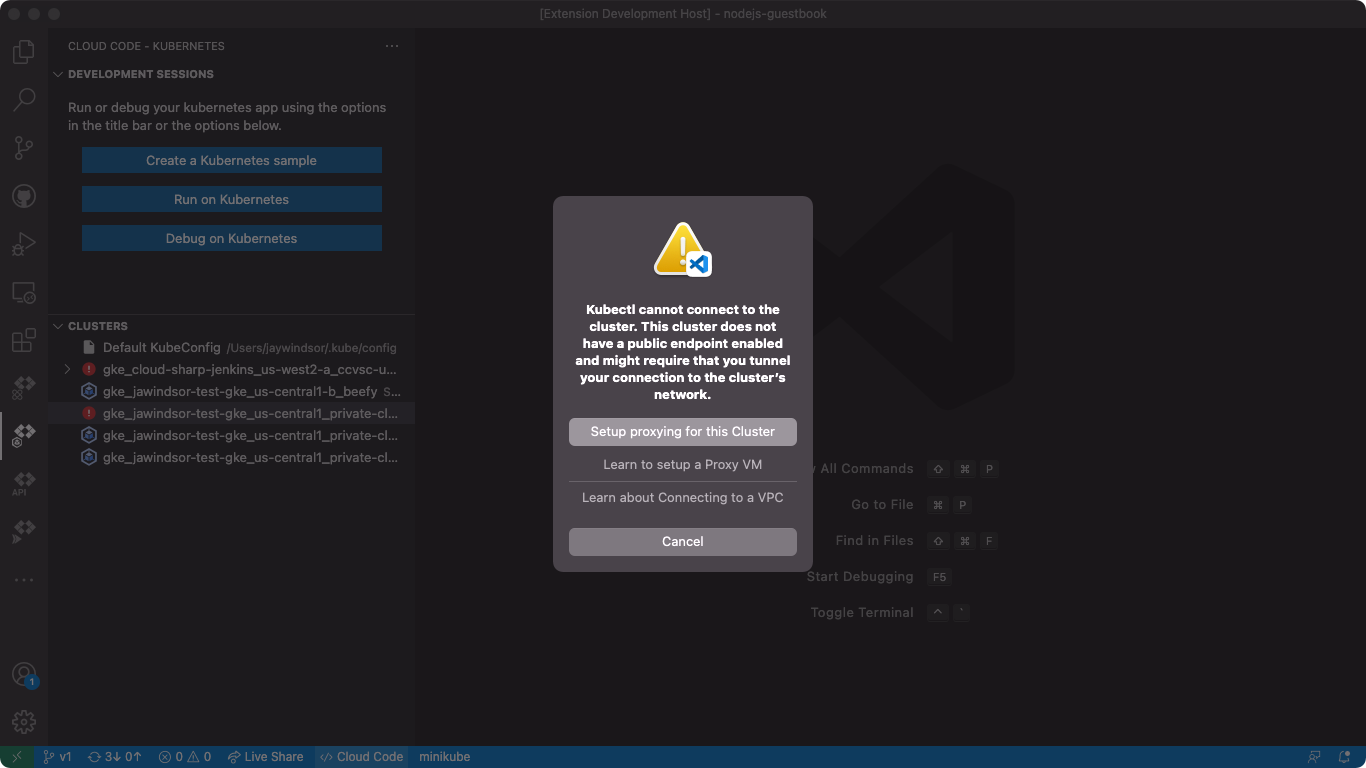This screenshot has height=768, width=1366.
Task: Select Default KubeConfig entry
Action: point(231,347)
